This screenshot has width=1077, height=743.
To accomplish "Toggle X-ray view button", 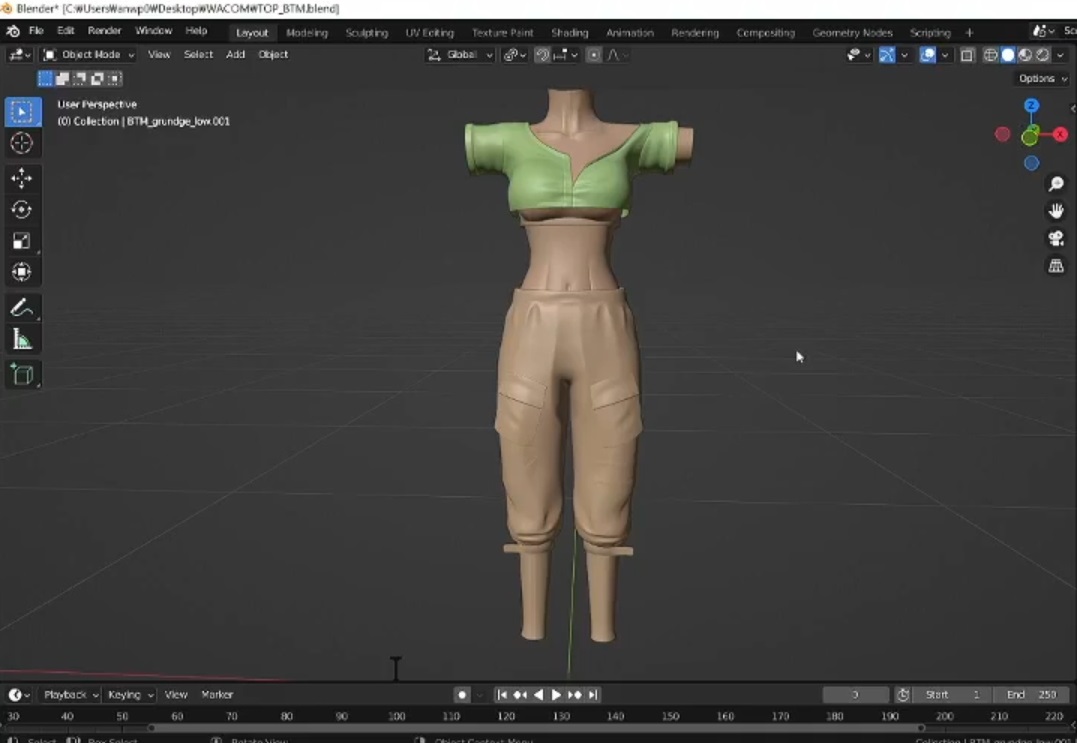I will click(967, 55).
